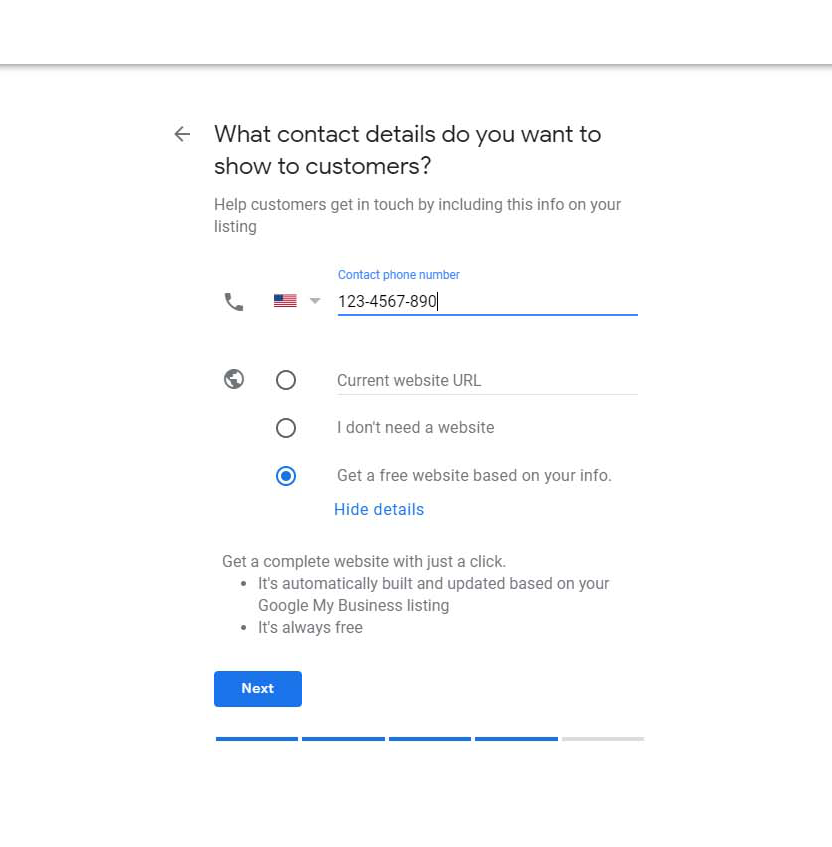Click the first blue progress segment
Screen dimensions: 832x847
point(257,739)
